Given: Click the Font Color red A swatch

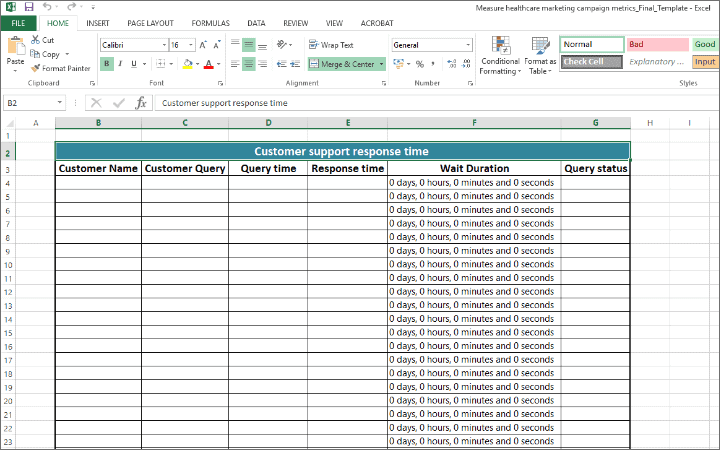Looking at the screenshot, I should (209, 64).
